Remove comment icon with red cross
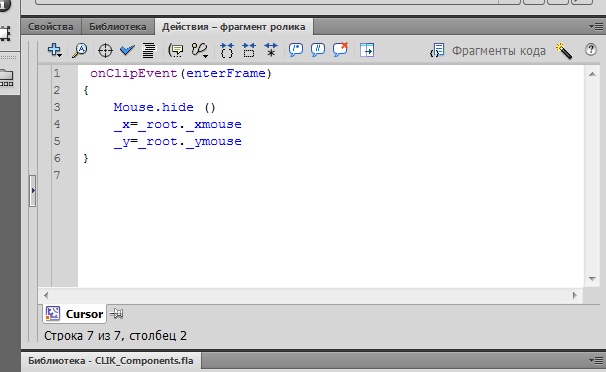606x372 pixels. pos(340,49)
